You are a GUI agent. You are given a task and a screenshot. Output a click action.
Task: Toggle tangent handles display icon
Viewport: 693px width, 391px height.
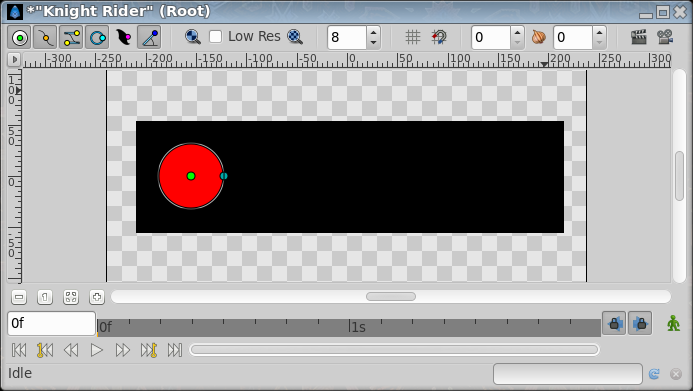pos(71,37)
